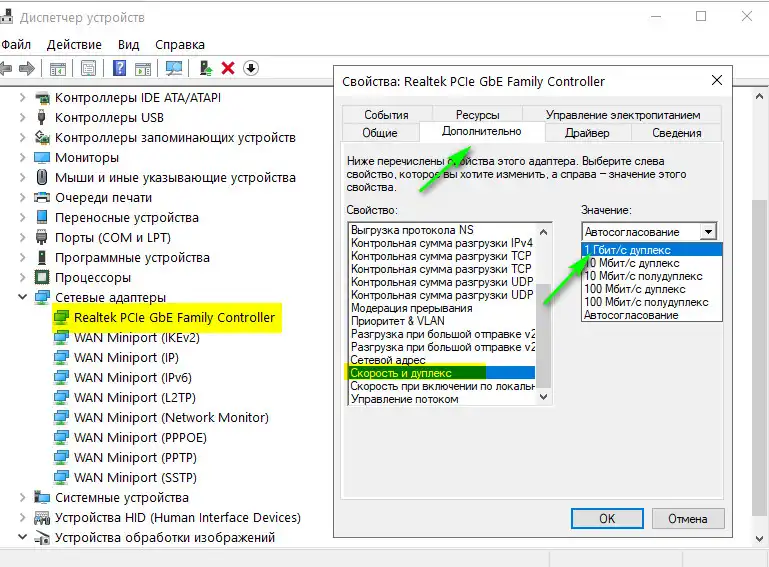Collapse the Сетевые адаптеры tree node
Image resolution: width=769 pixels, height=567 pixels.
[24, 298]
